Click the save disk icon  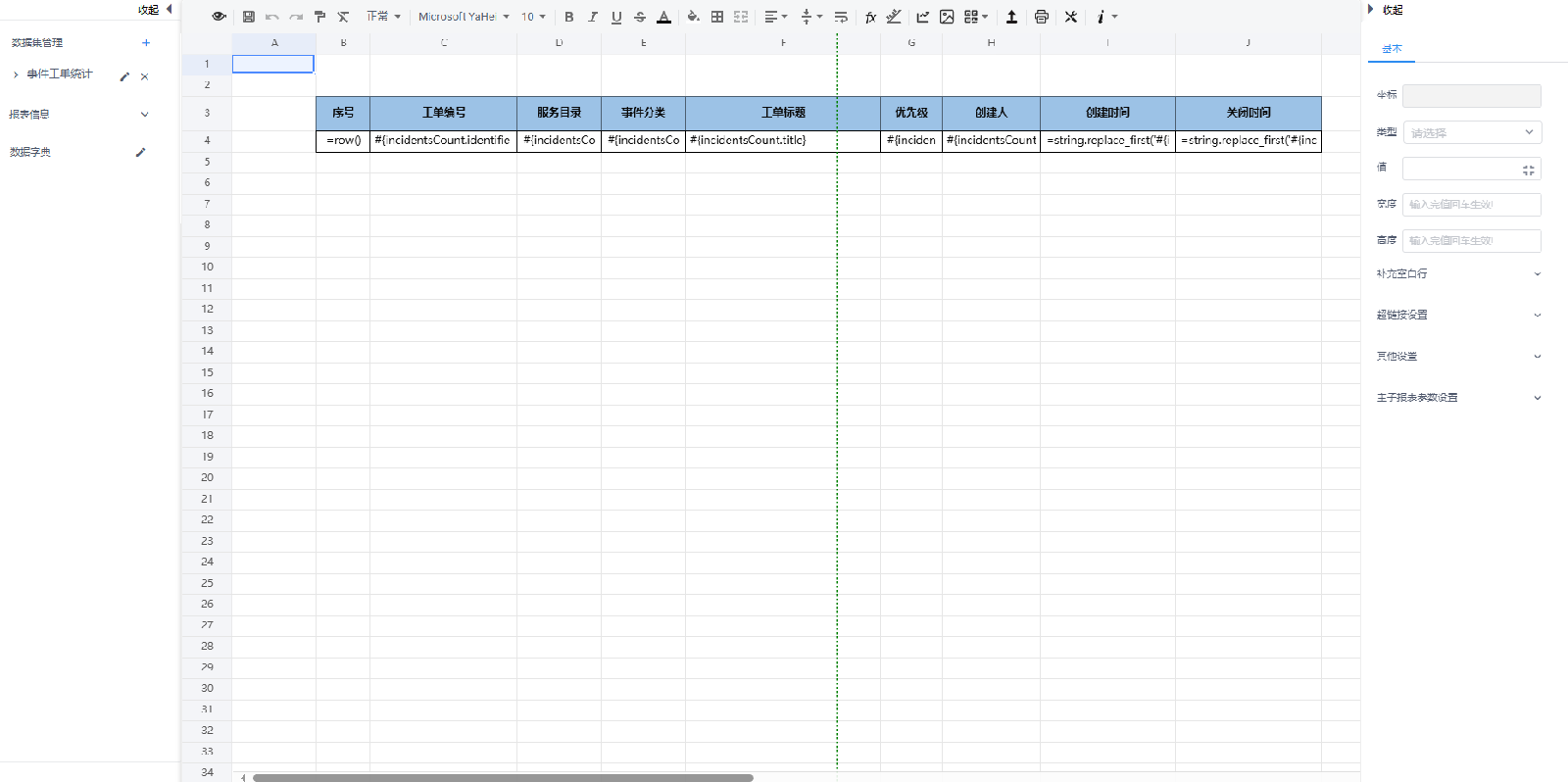[x=249, y=17]
